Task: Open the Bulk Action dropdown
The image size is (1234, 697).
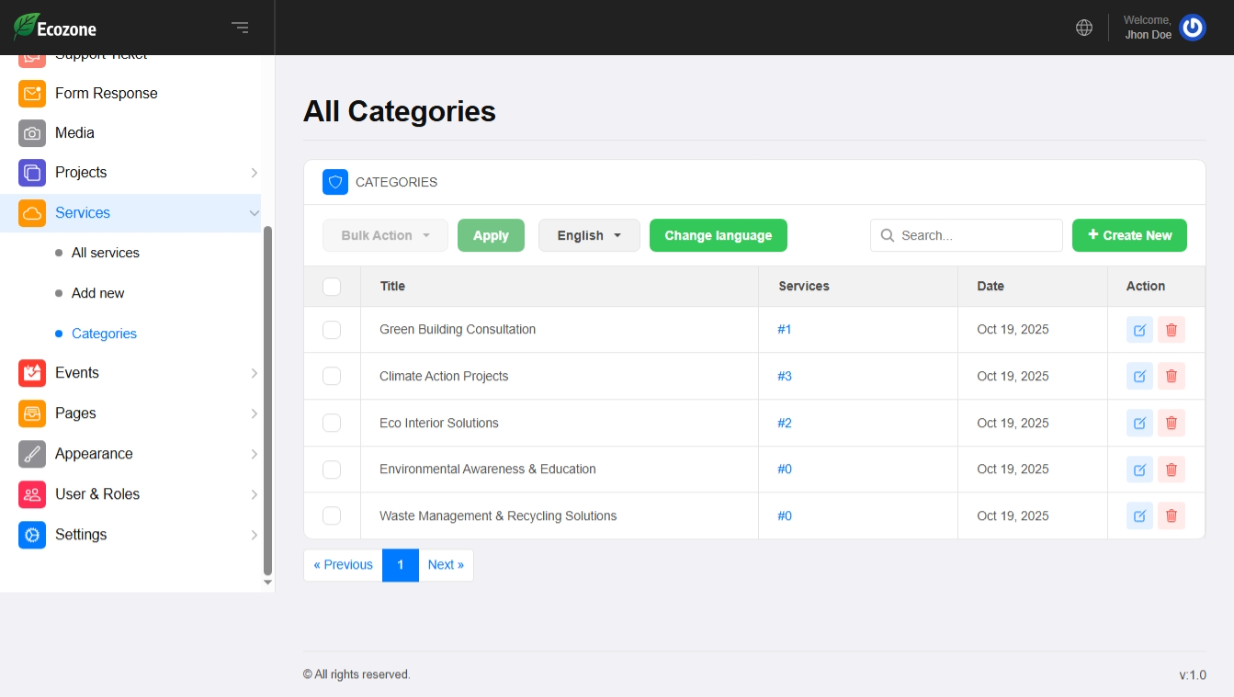Action: [x=385, y=236]
